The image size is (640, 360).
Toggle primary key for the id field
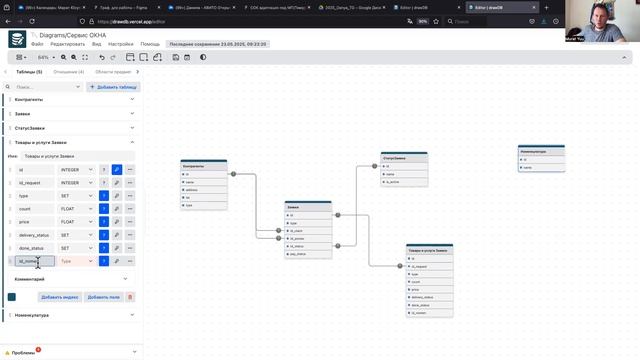point(117,170)
